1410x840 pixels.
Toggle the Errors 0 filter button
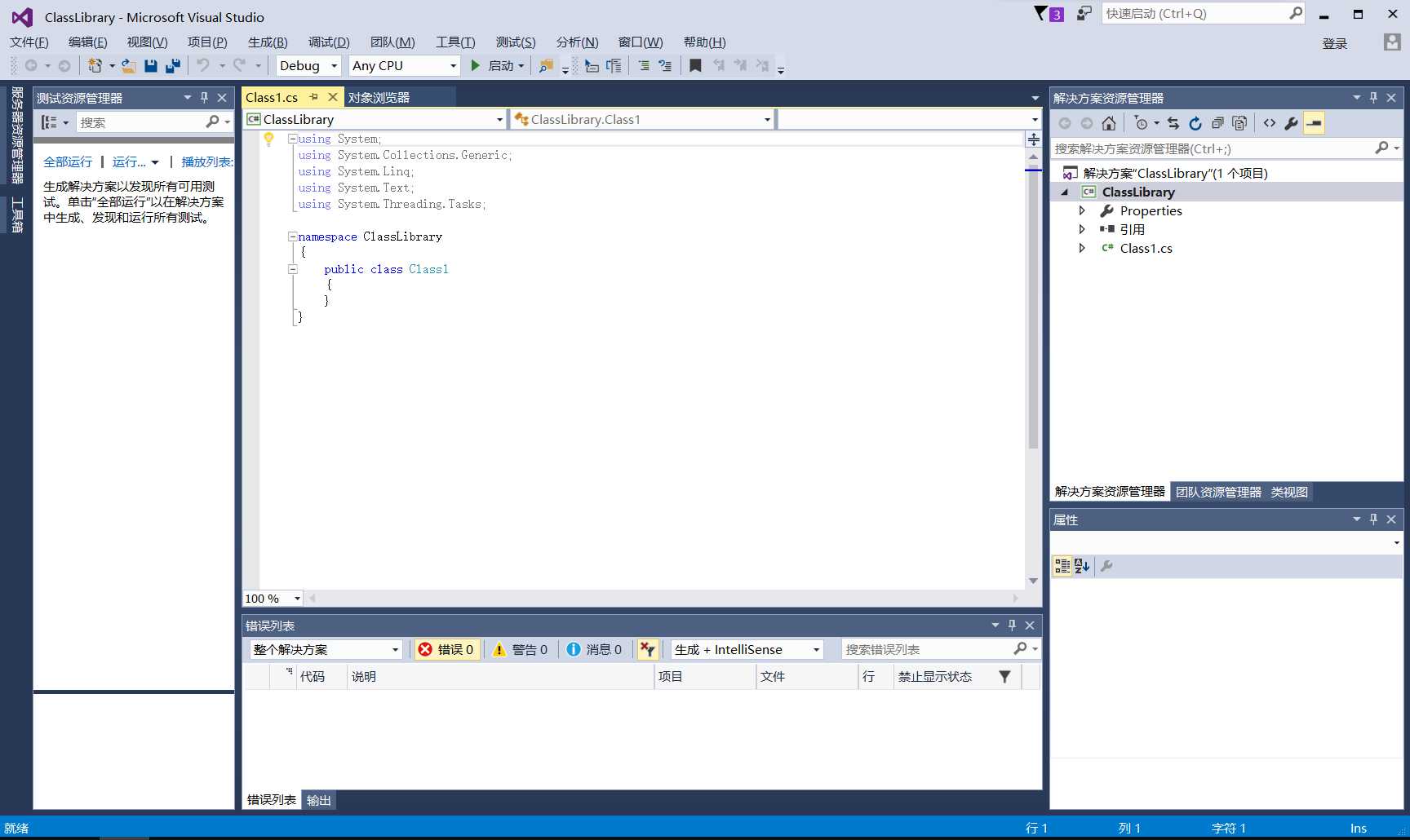(x=446, y=649)
